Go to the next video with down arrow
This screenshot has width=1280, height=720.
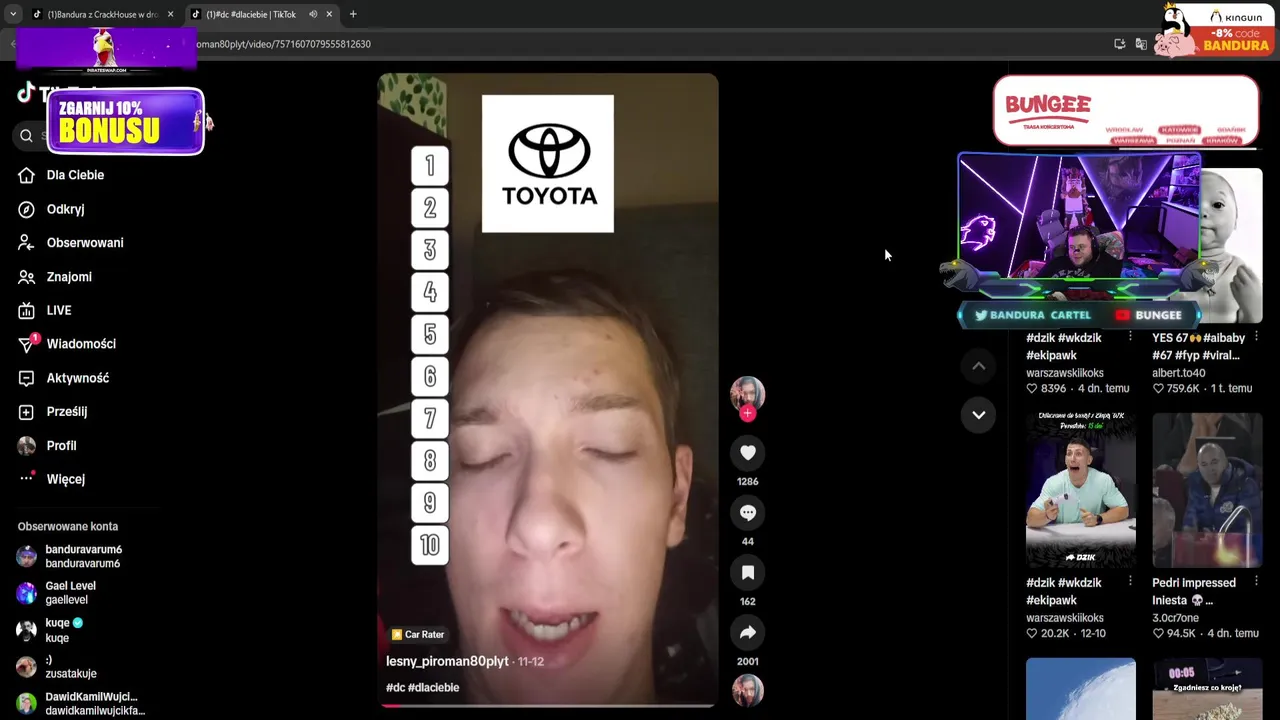(x=978, y=414)
